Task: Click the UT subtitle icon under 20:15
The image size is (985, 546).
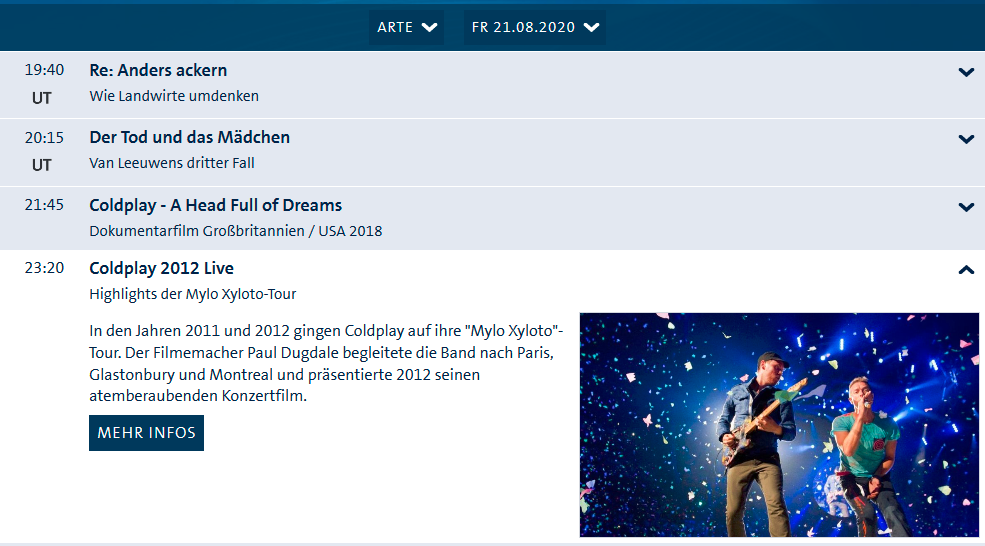Action: click(42, 165)
